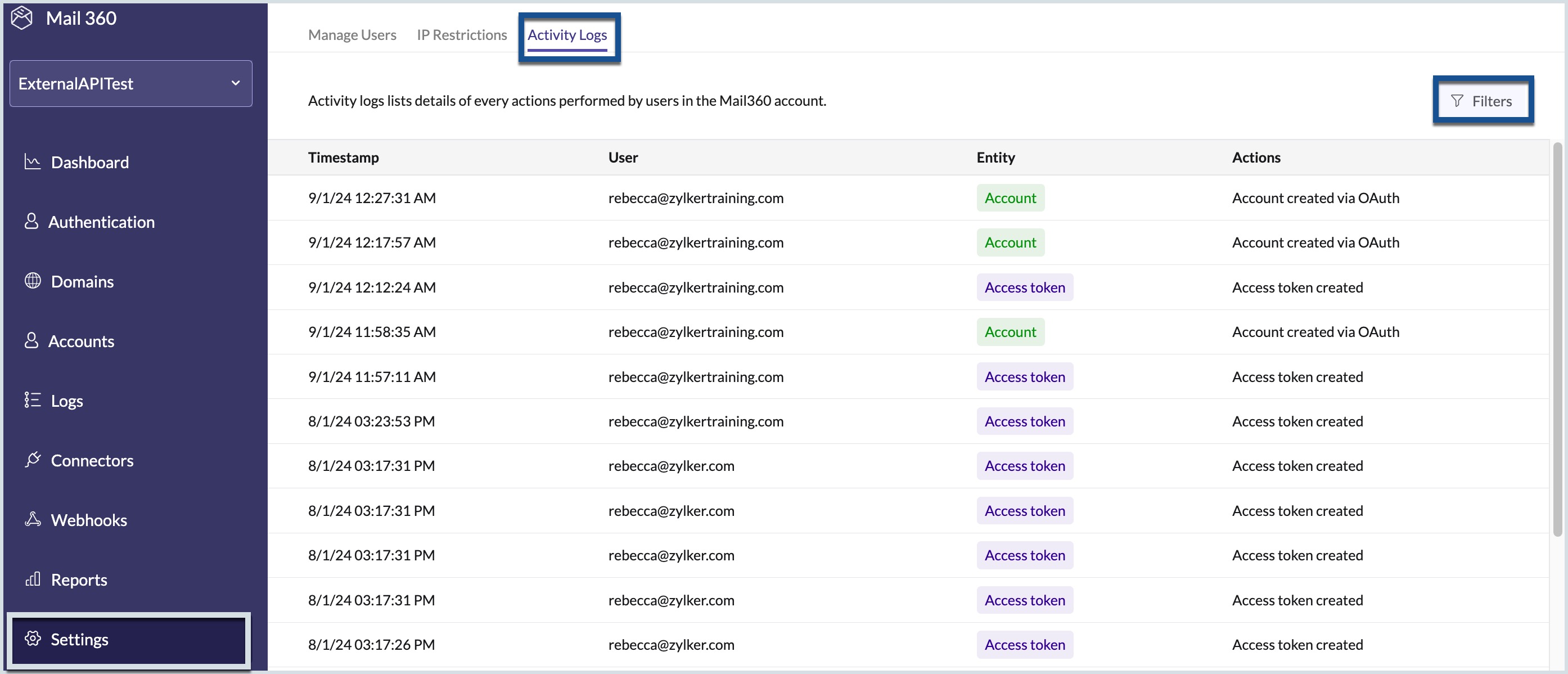
Task: Click Access token created in 11:57:11 row
Action: (1297, 377)
